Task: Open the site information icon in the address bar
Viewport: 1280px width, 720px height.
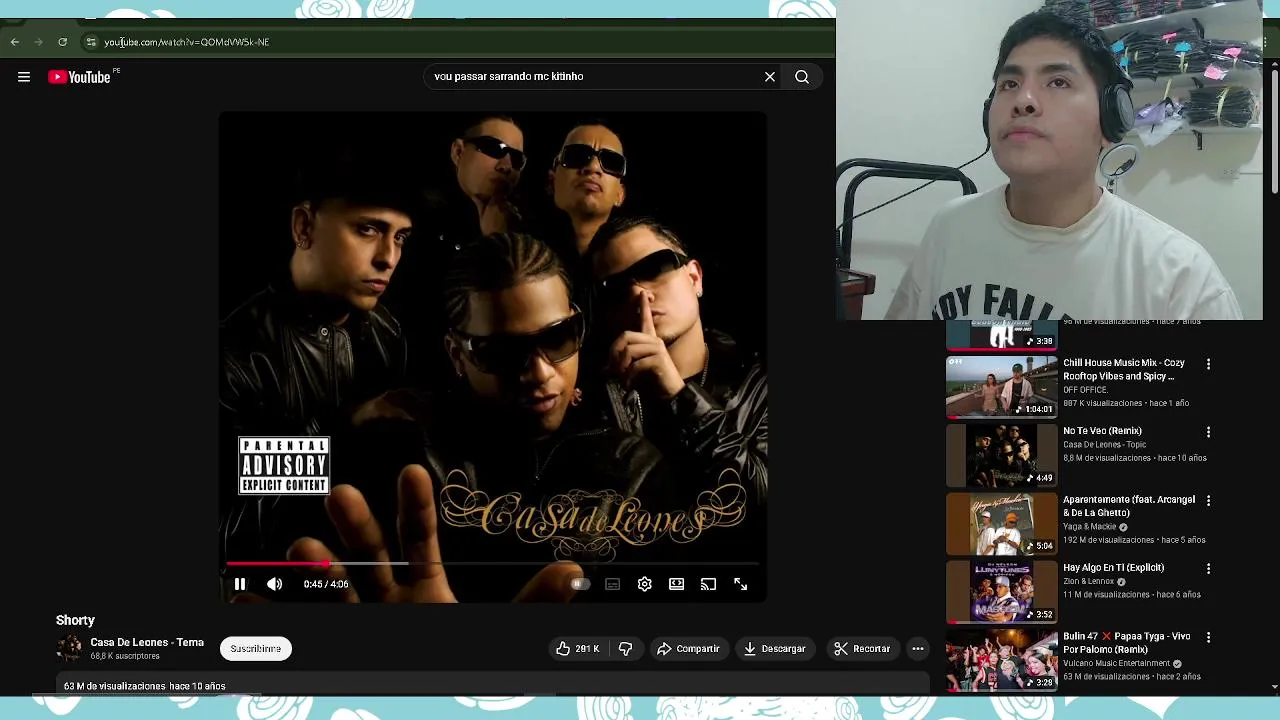Action: [x=91, y=42]
